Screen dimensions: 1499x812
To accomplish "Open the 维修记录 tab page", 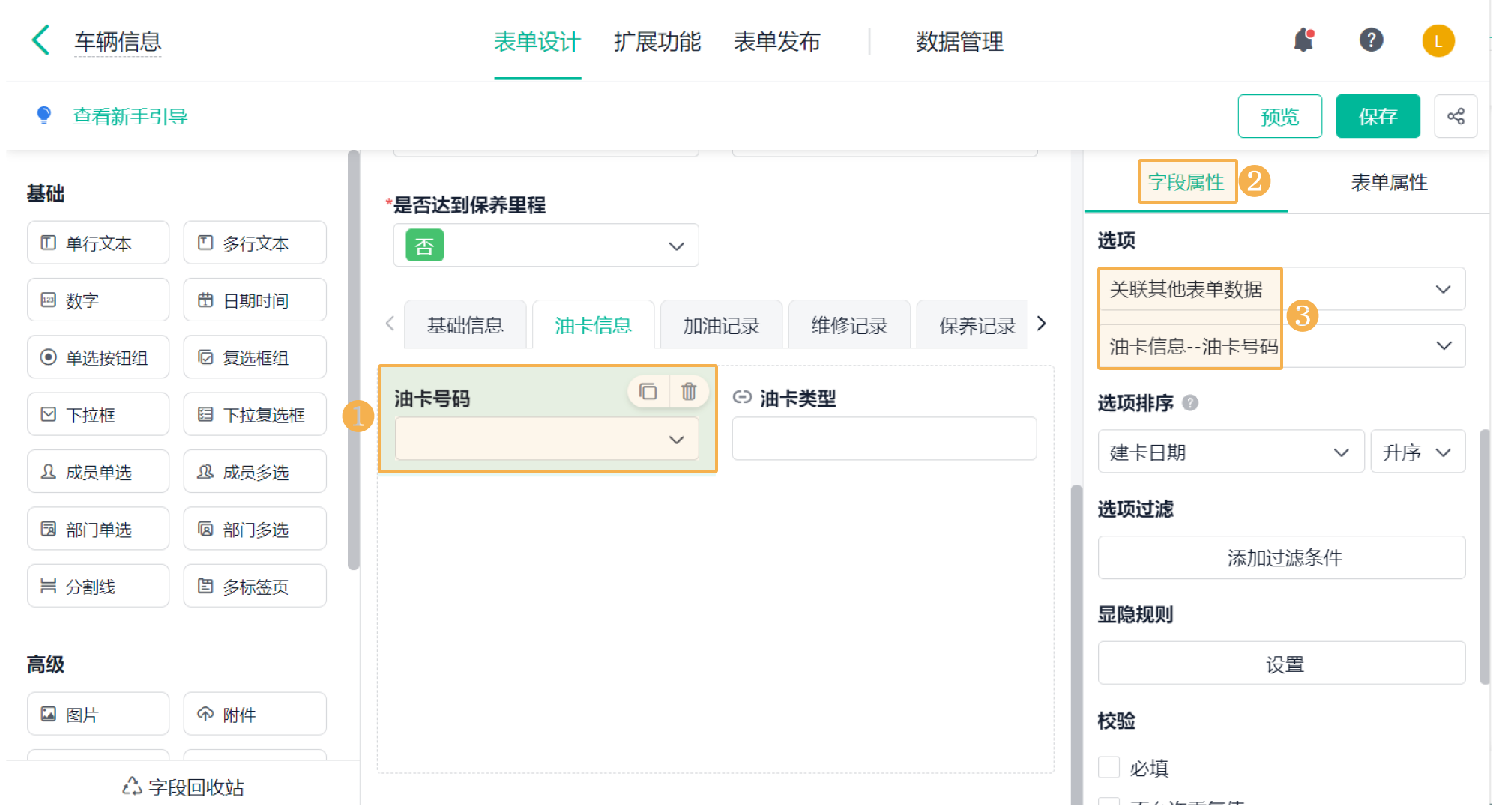I will point(849,325).
